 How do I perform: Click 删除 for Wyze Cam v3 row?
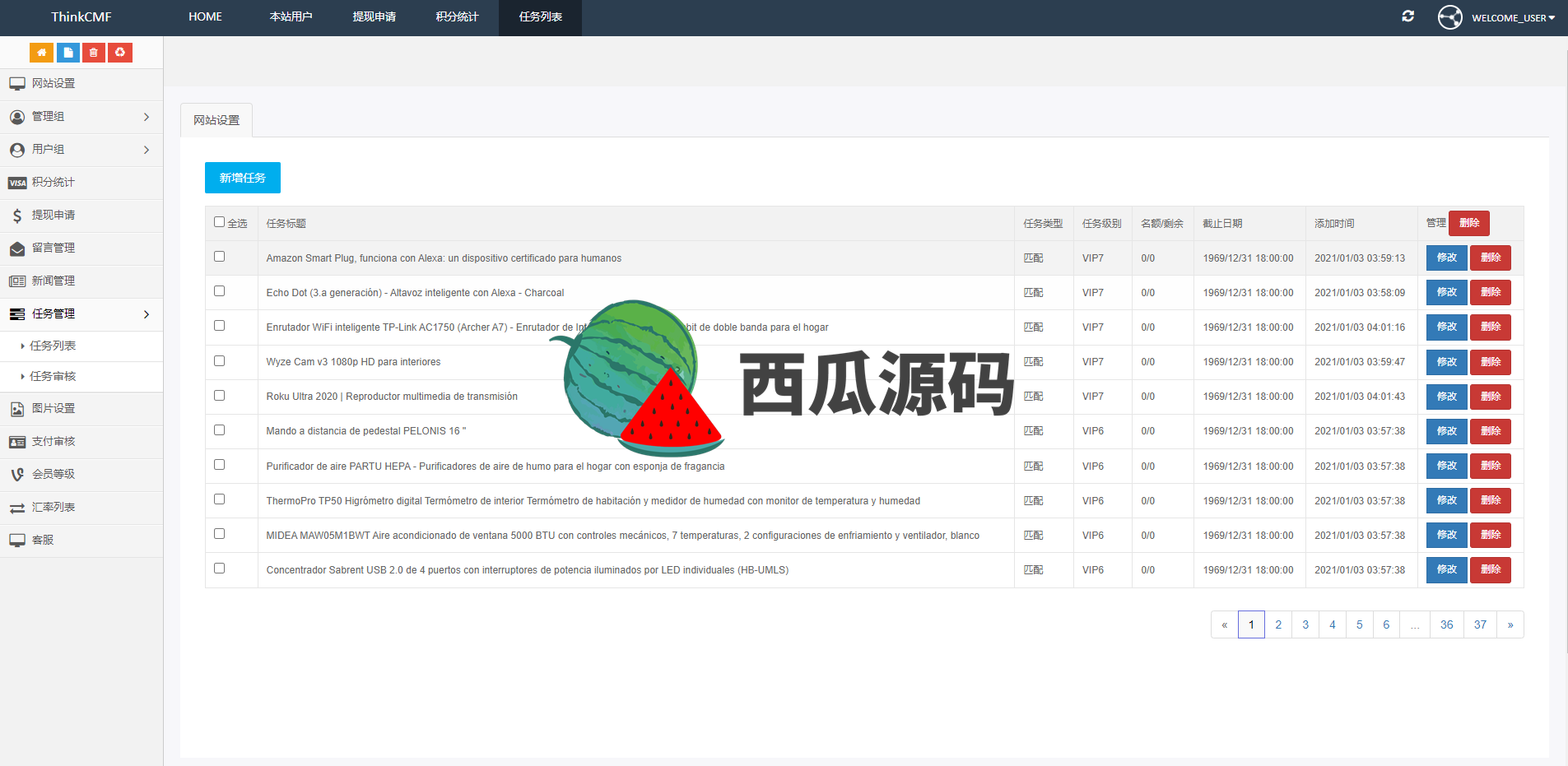(x=1491, y=362)
